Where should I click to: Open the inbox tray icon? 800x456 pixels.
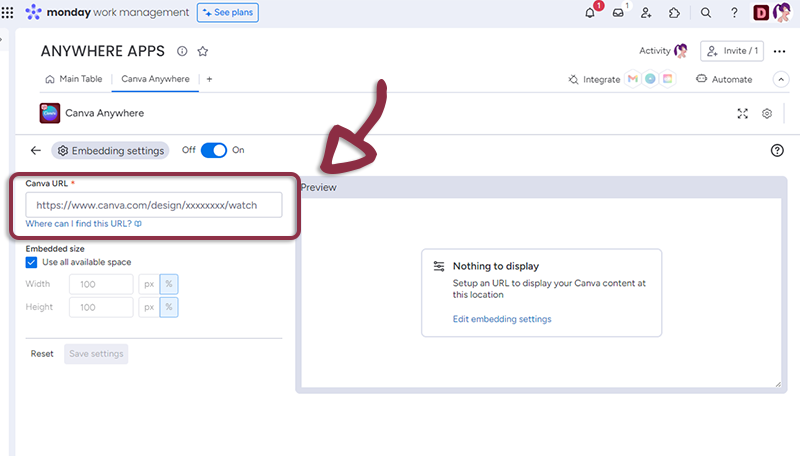coord(618,13)
